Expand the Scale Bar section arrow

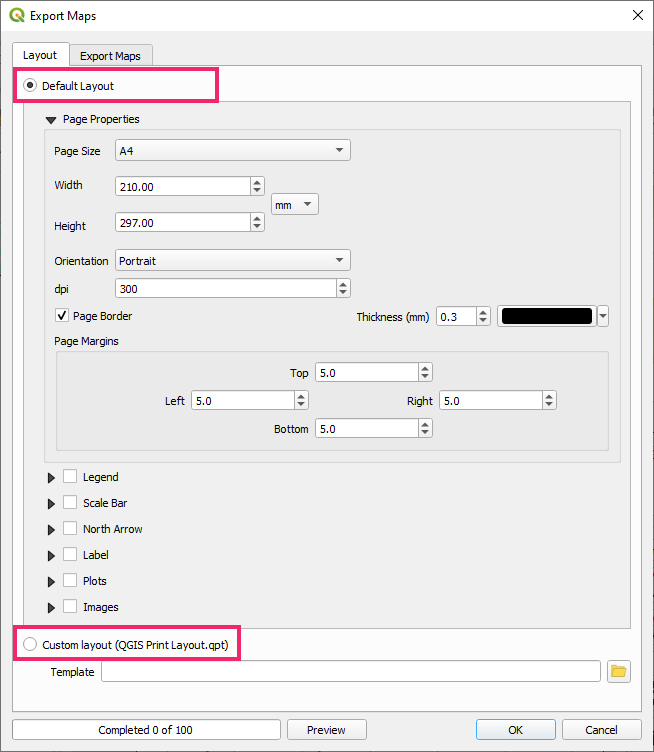51,504
